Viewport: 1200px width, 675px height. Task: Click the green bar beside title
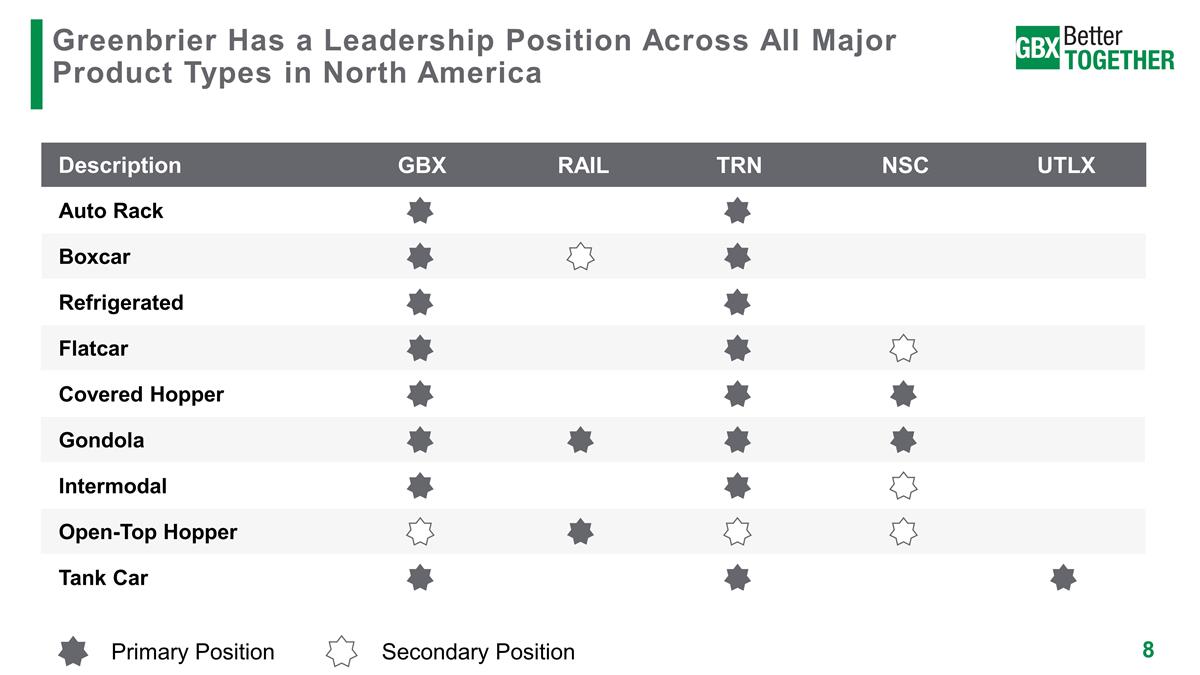tap(37, 64)
